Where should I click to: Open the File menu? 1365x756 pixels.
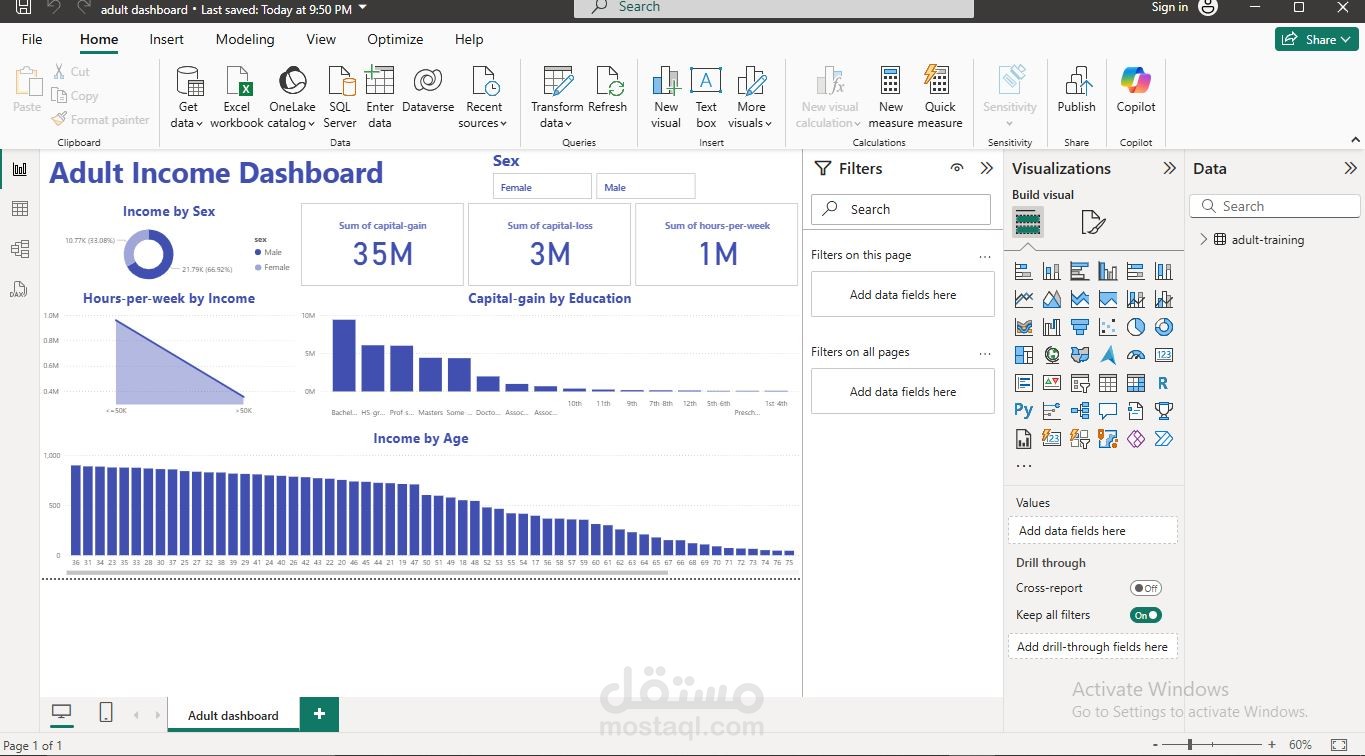pyautogui.click(x=32, y=39)
